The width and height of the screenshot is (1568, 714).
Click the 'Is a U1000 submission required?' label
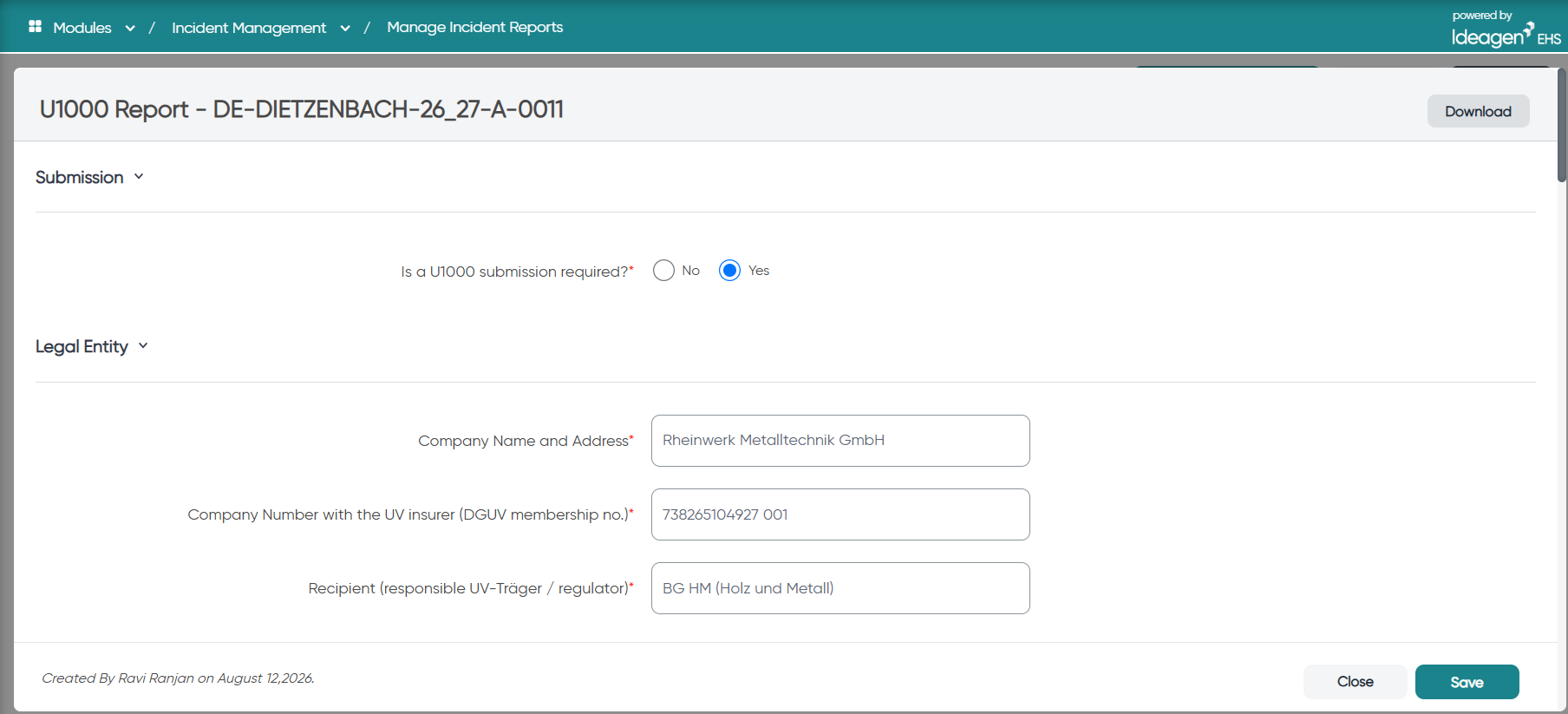tap(517, 272)
